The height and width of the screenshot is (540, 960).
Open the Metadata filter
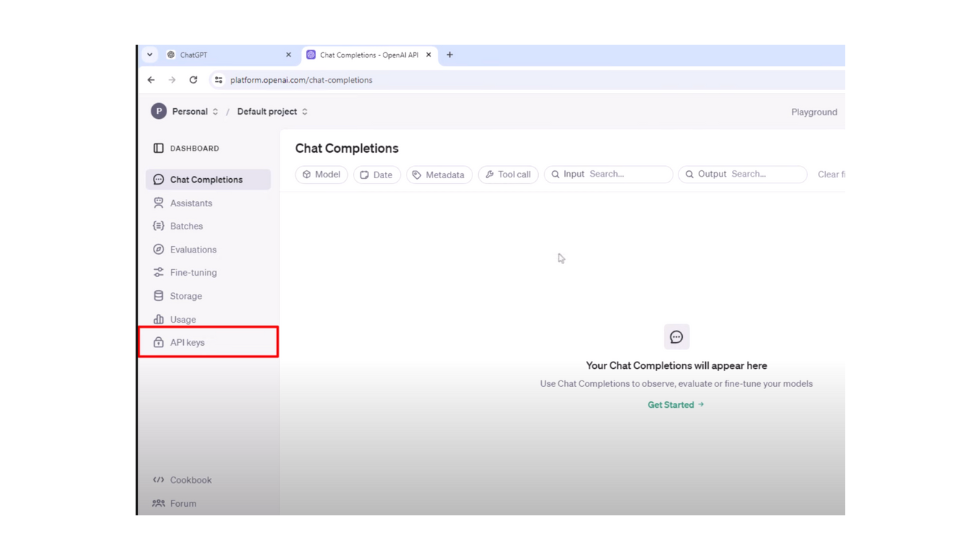[x=439, y=174]
